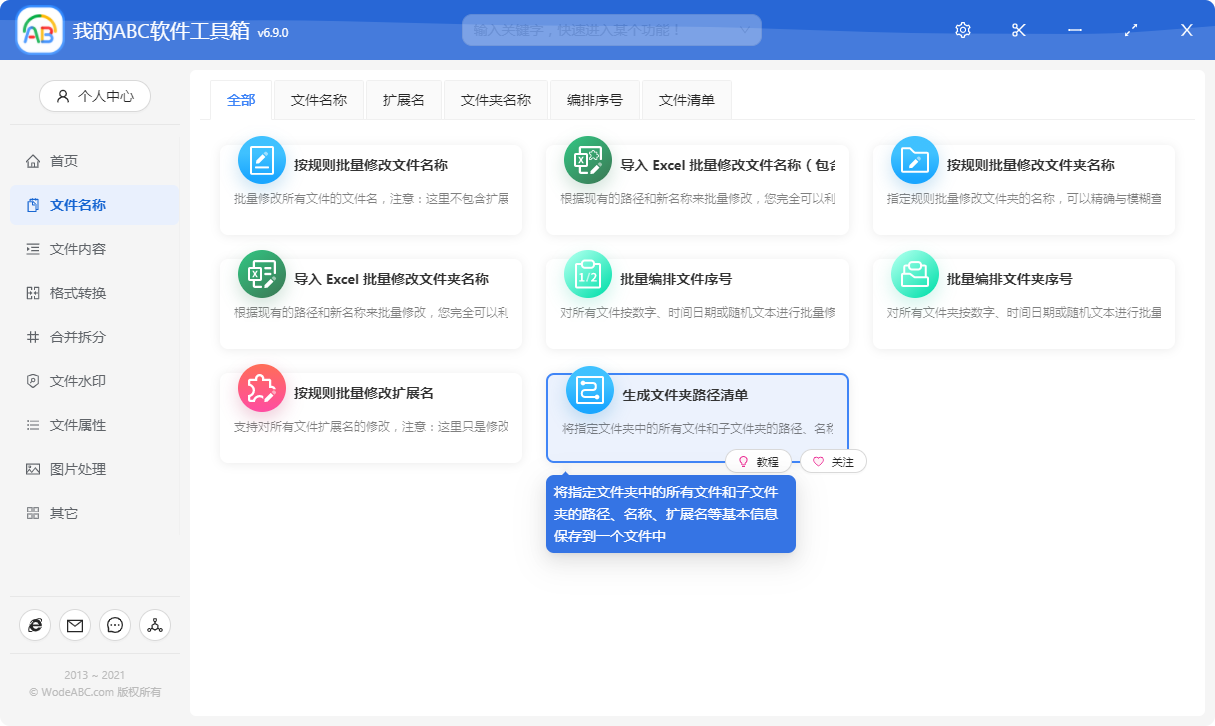Expand the search box dropdown arrow

(x=744, y=29)
